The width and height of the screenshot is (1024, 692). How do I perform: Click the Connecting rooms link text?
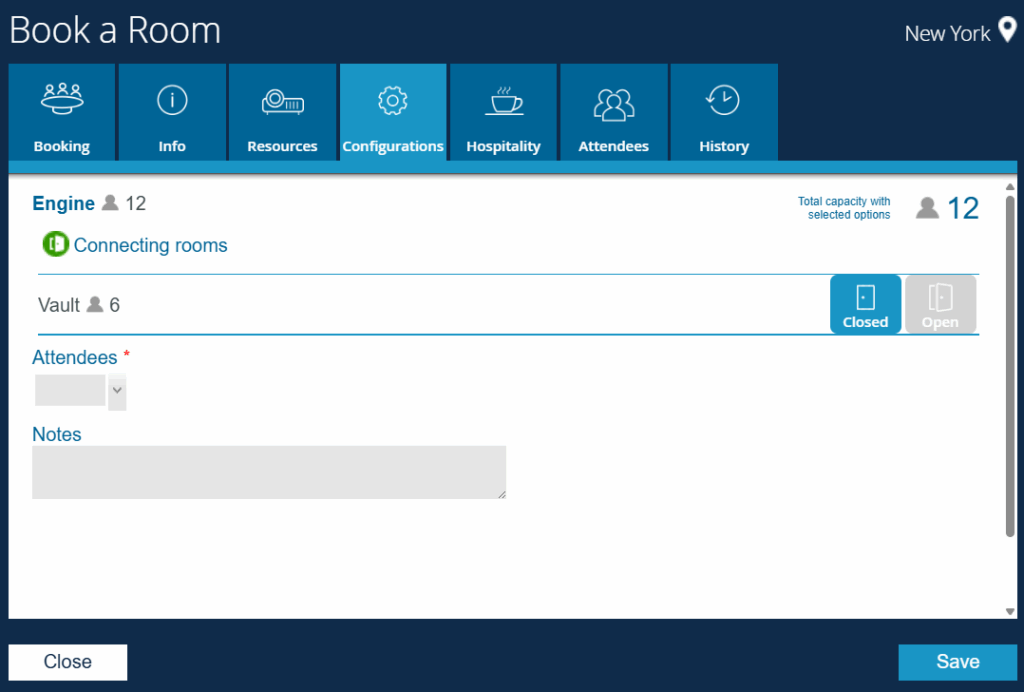point(150,245)
